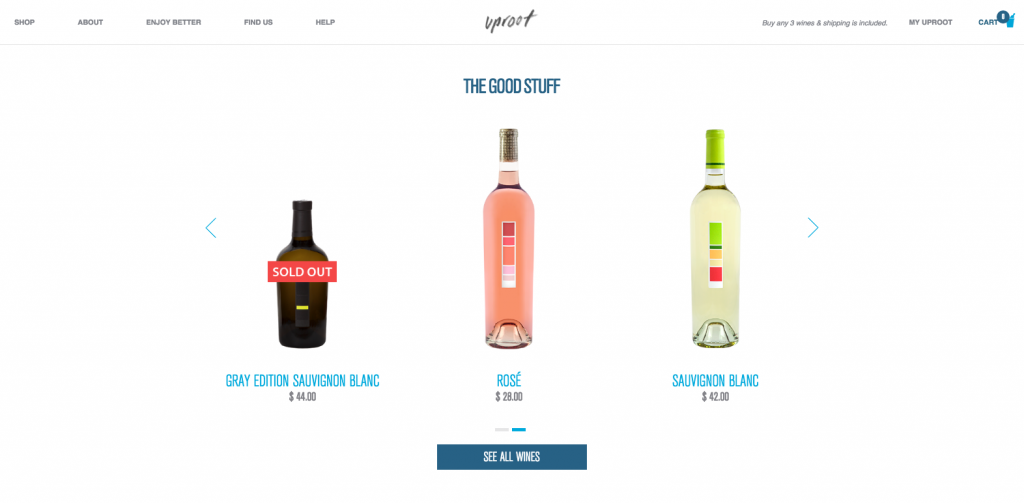The height and width of the screenshot is (503, 1024).
Task: Open the Gray Edition Sauvignon Blanc link
Action: click(302, 381)
